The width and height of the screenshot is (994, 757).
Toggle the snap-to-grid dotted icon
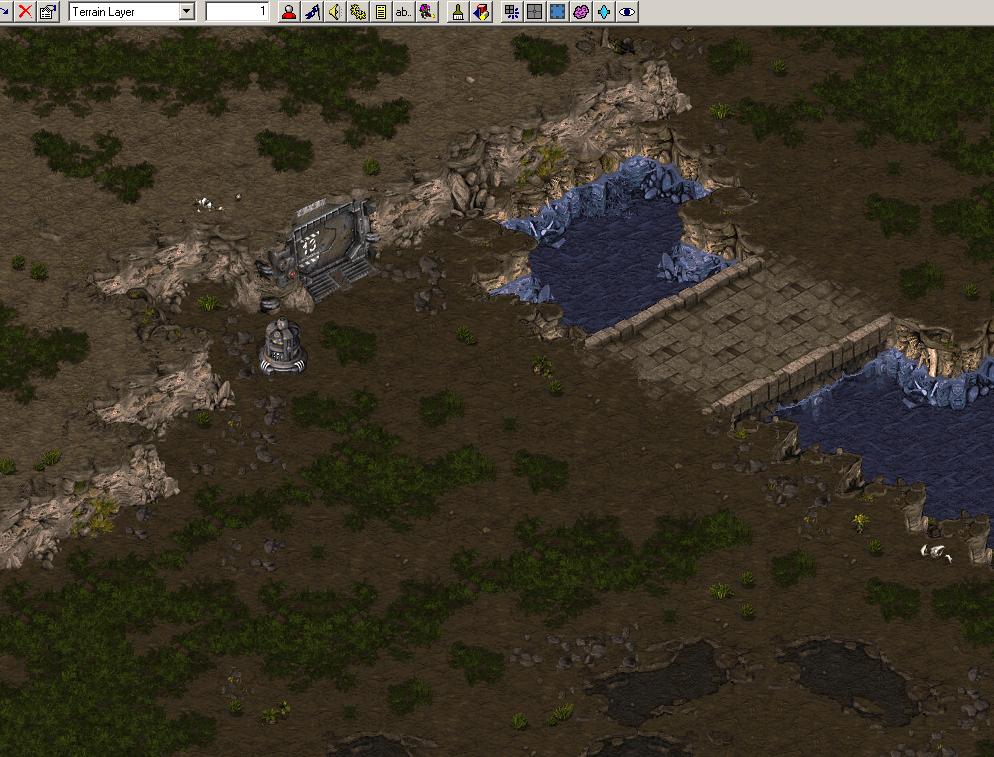click(x=512, y=12)
